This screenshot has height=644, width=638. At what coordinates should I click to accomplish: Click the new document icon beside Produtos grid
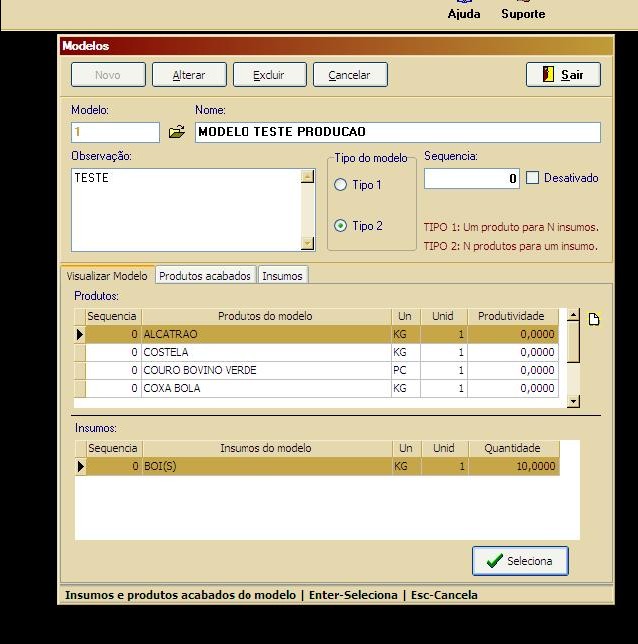pos(594,319)
